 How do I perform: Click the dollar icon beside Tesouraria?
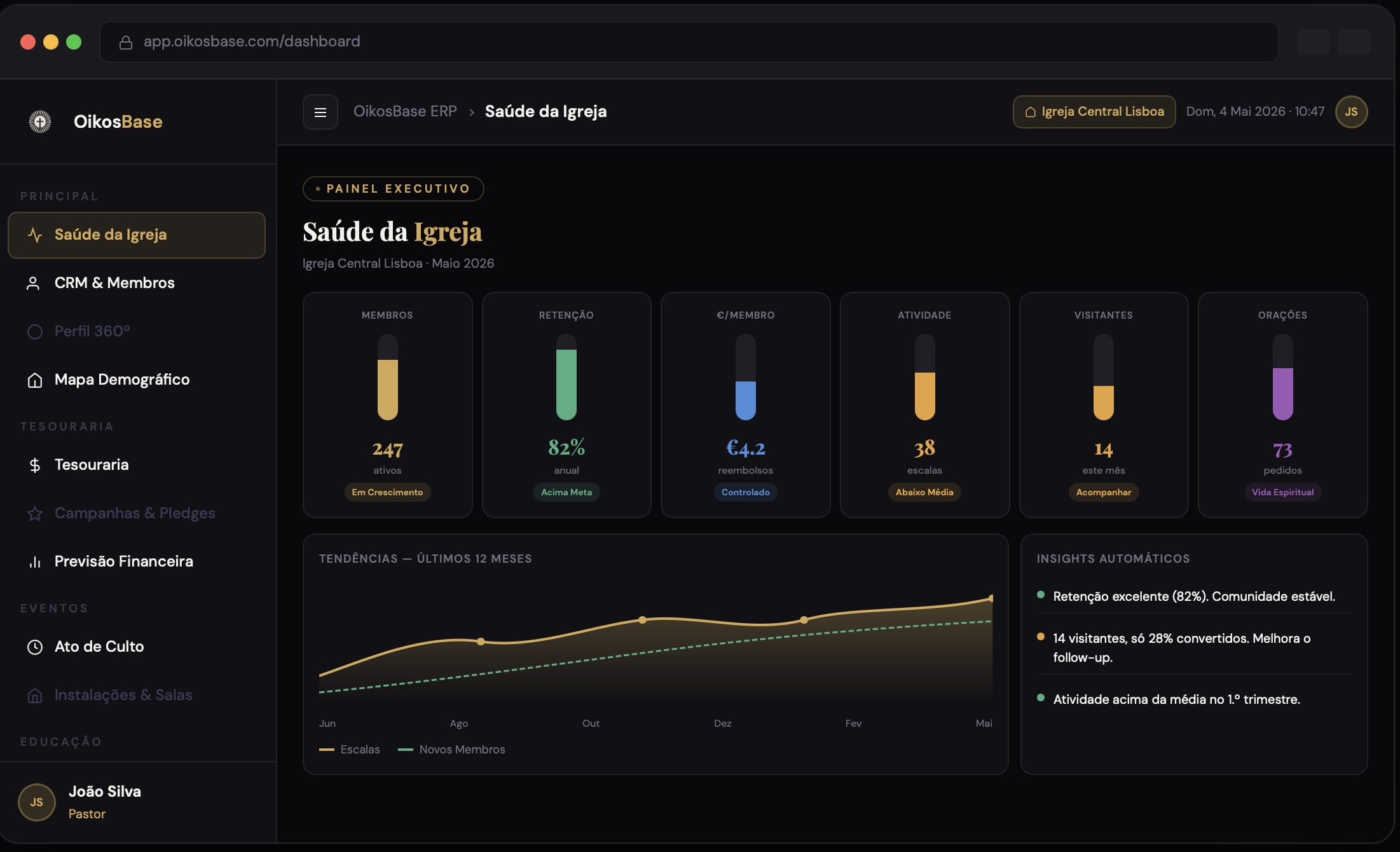coord(35,465)
